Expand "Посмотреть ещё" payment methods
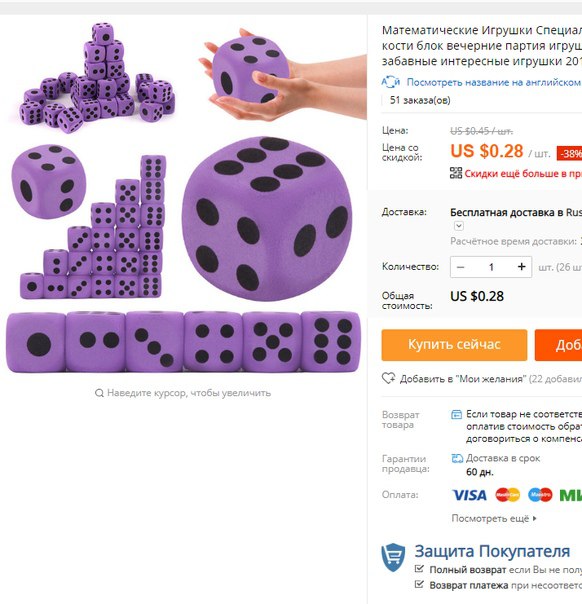This screenshot has height=604, width=582. (x=494, y=518)
